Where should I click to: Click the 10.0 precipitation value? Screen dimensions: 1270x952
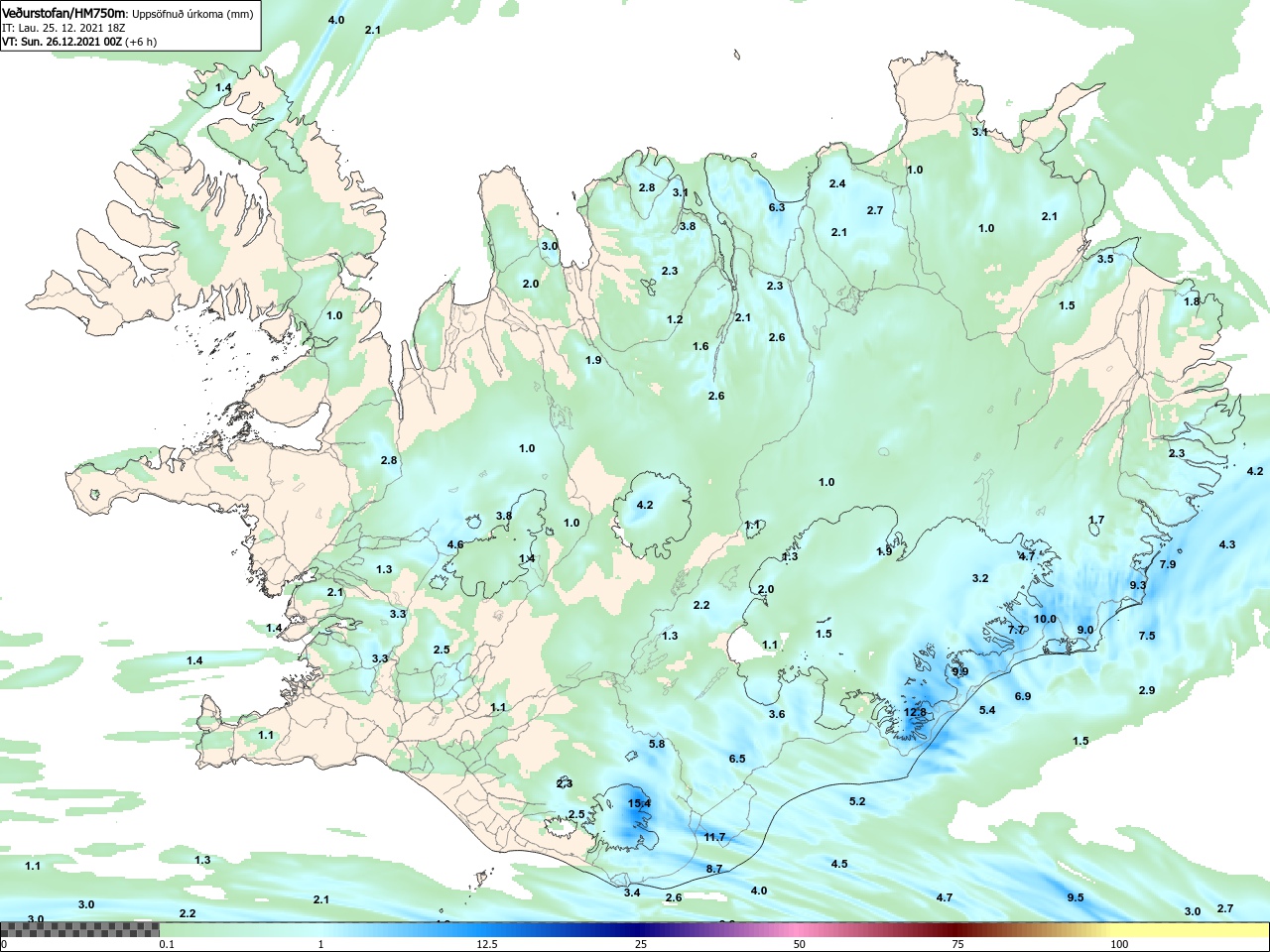1045,619
